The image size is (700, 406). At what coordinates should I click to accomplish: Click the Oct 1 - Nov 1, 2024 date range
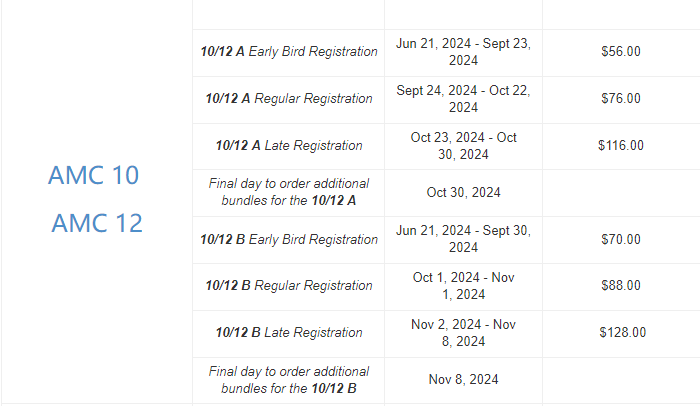click(x=463, y=286)
